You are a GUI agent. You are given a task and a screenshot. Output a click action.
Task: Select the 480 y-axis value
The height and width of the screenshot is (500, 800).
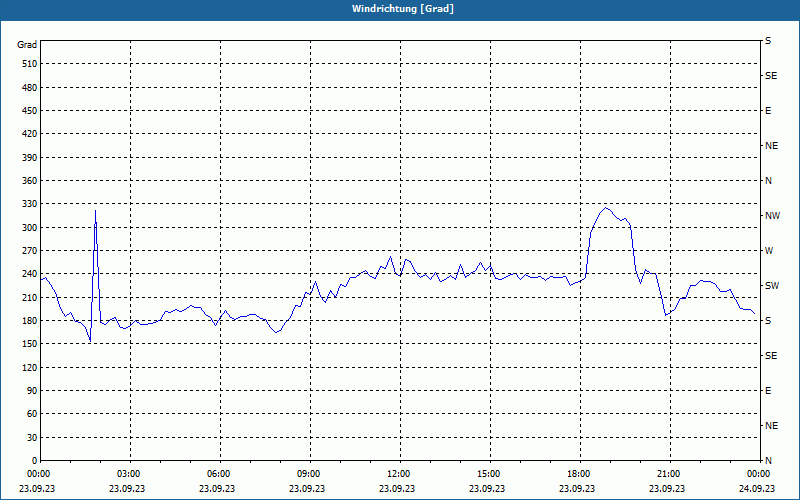[30, 88]
